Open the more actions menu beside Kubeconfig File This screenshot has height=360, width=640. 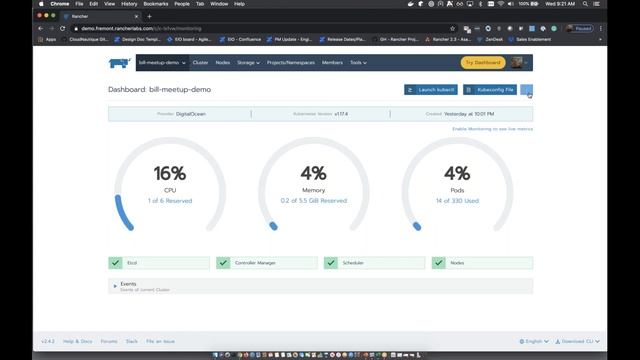527,90
